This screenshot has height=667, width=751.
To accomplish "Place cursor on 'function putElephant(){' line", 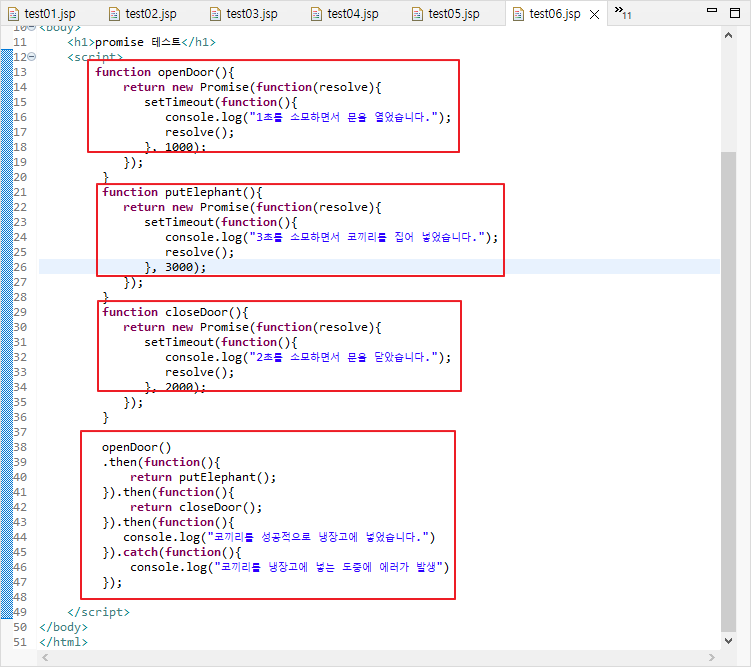I will pos(182,192).
